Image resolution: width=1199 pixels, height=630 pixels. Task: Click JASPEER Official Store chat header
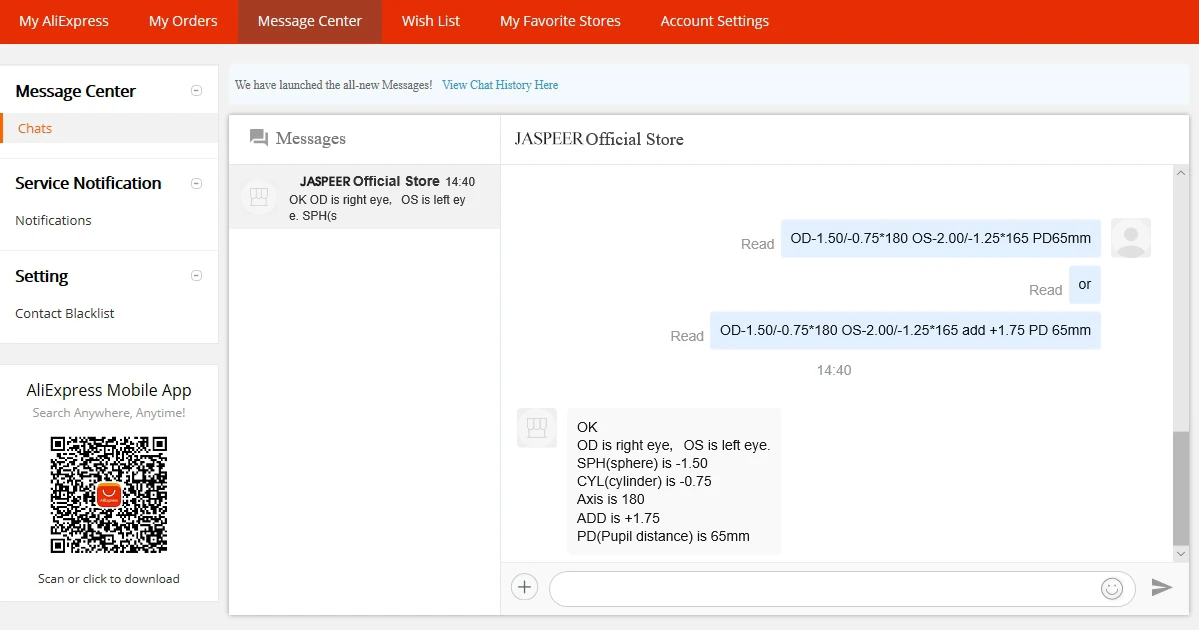(x=599, y=139)
